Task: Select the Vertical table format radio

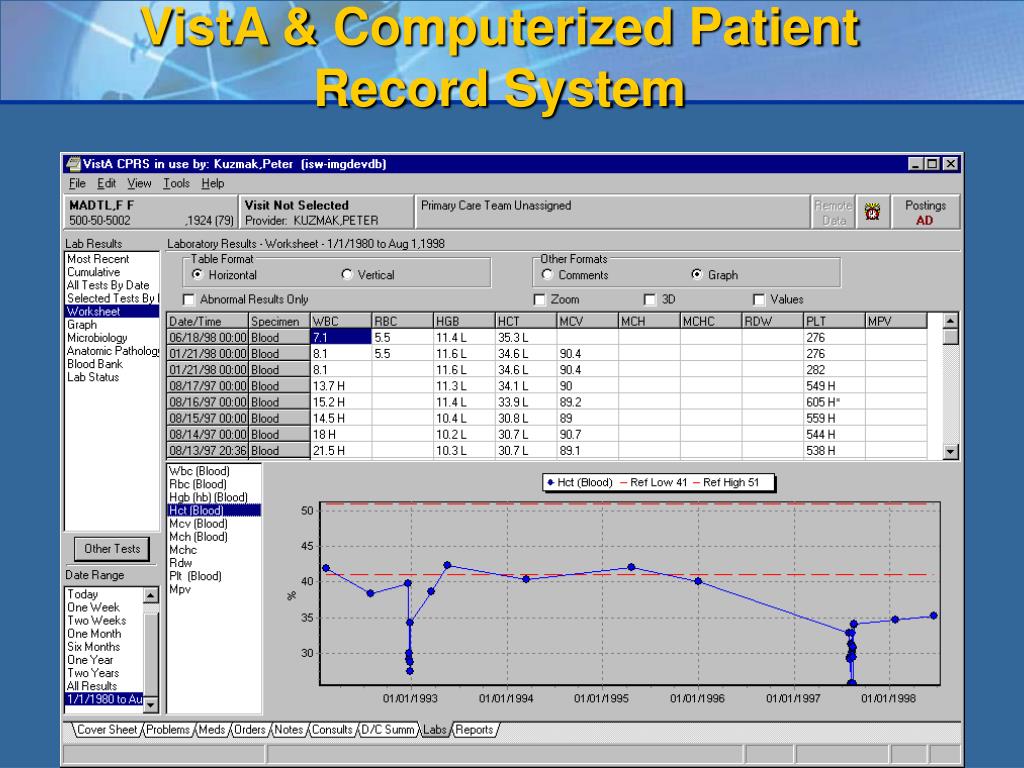Action: (x=347, y=275)
